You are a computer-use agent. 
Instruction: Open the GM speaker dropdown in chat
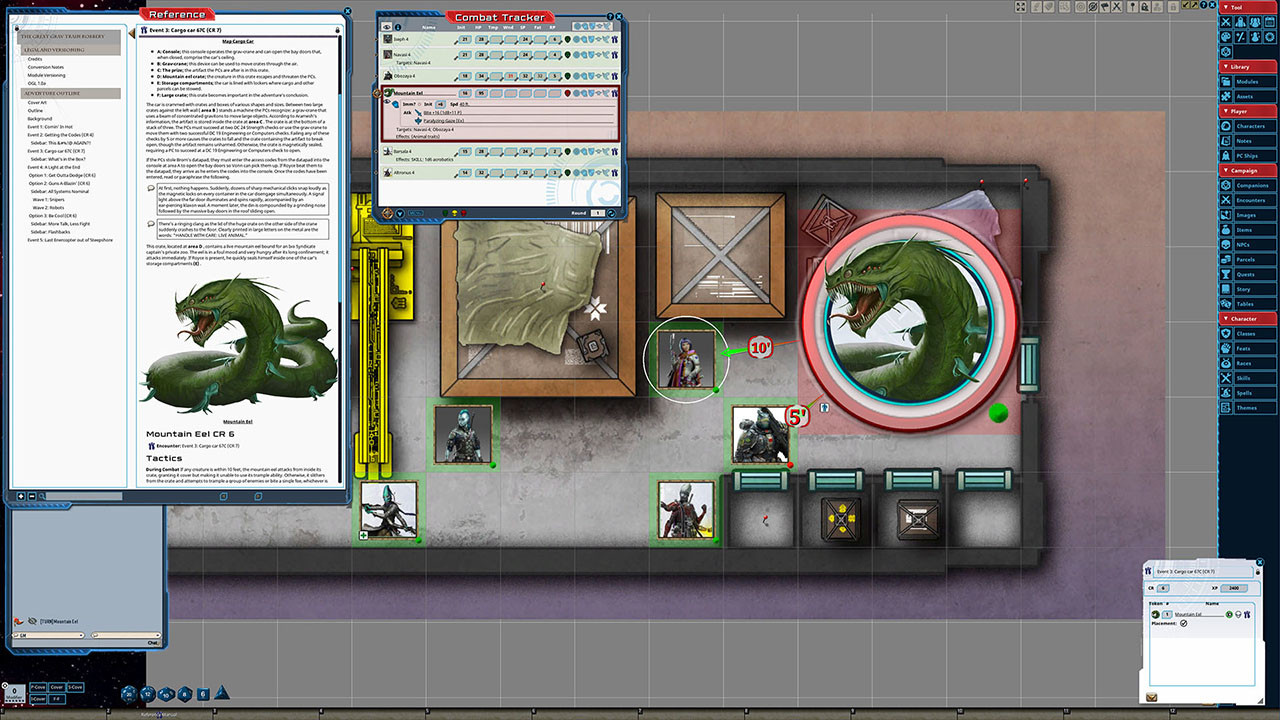pos(50,635)
